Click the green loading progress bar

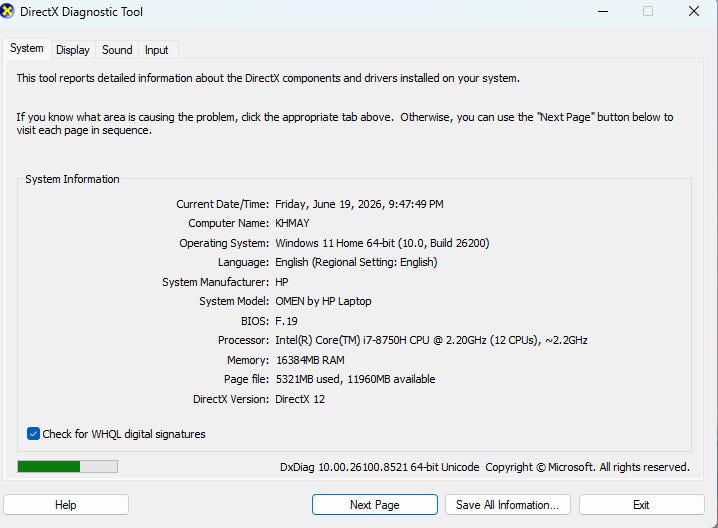pos(67,466)
